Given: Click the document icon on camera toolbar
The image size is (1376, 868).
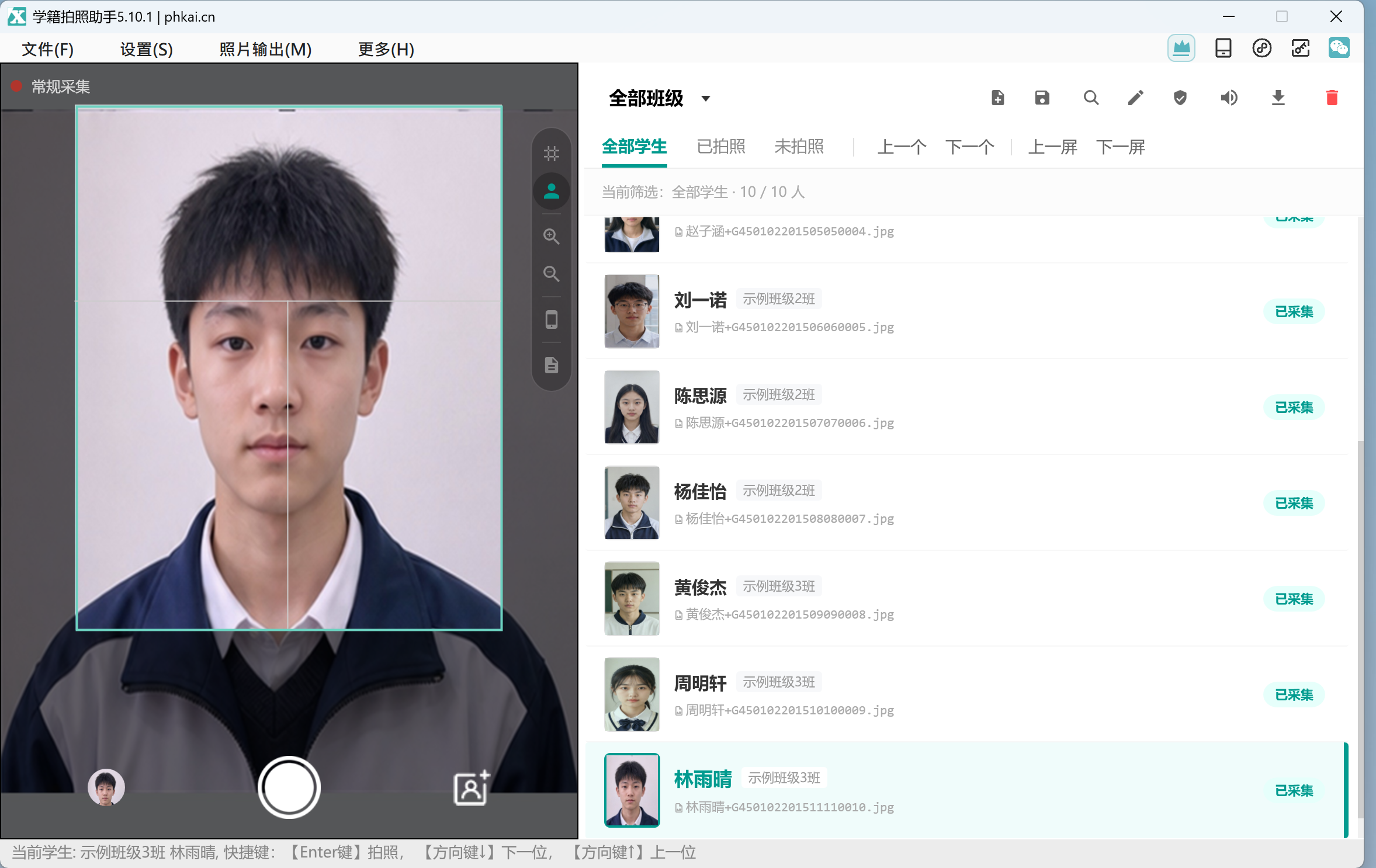Looking at the screenshot, I should [x=551, y=365].
